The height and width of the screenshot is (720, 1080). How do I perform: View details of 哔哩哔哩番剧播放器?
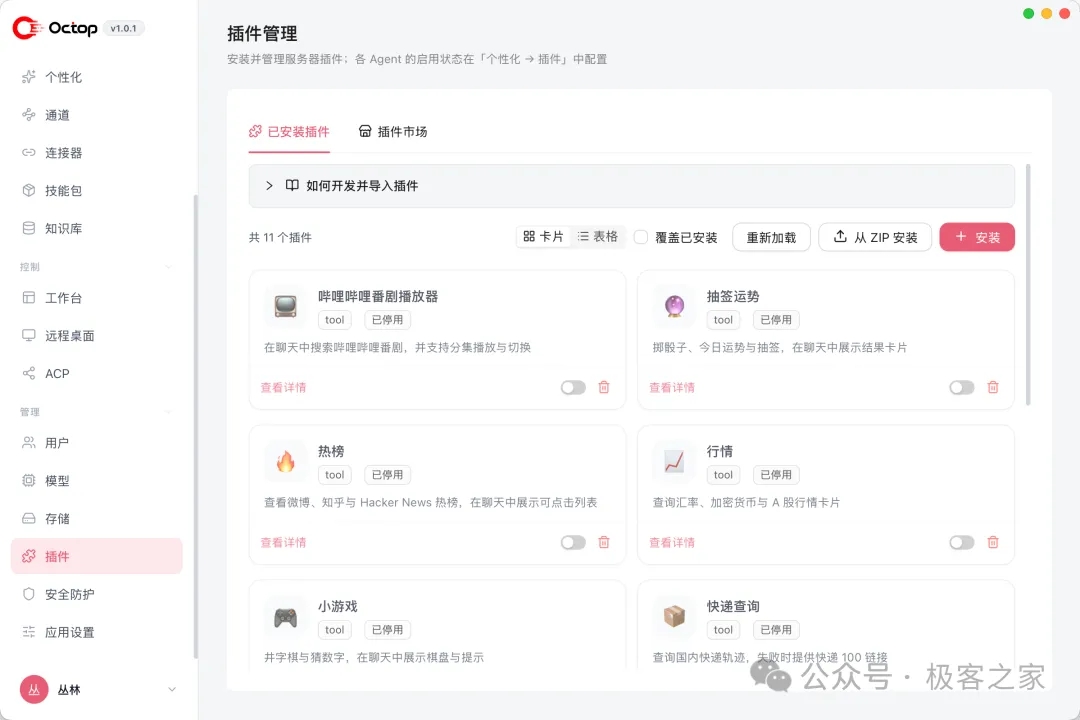(x=283, y=387)
